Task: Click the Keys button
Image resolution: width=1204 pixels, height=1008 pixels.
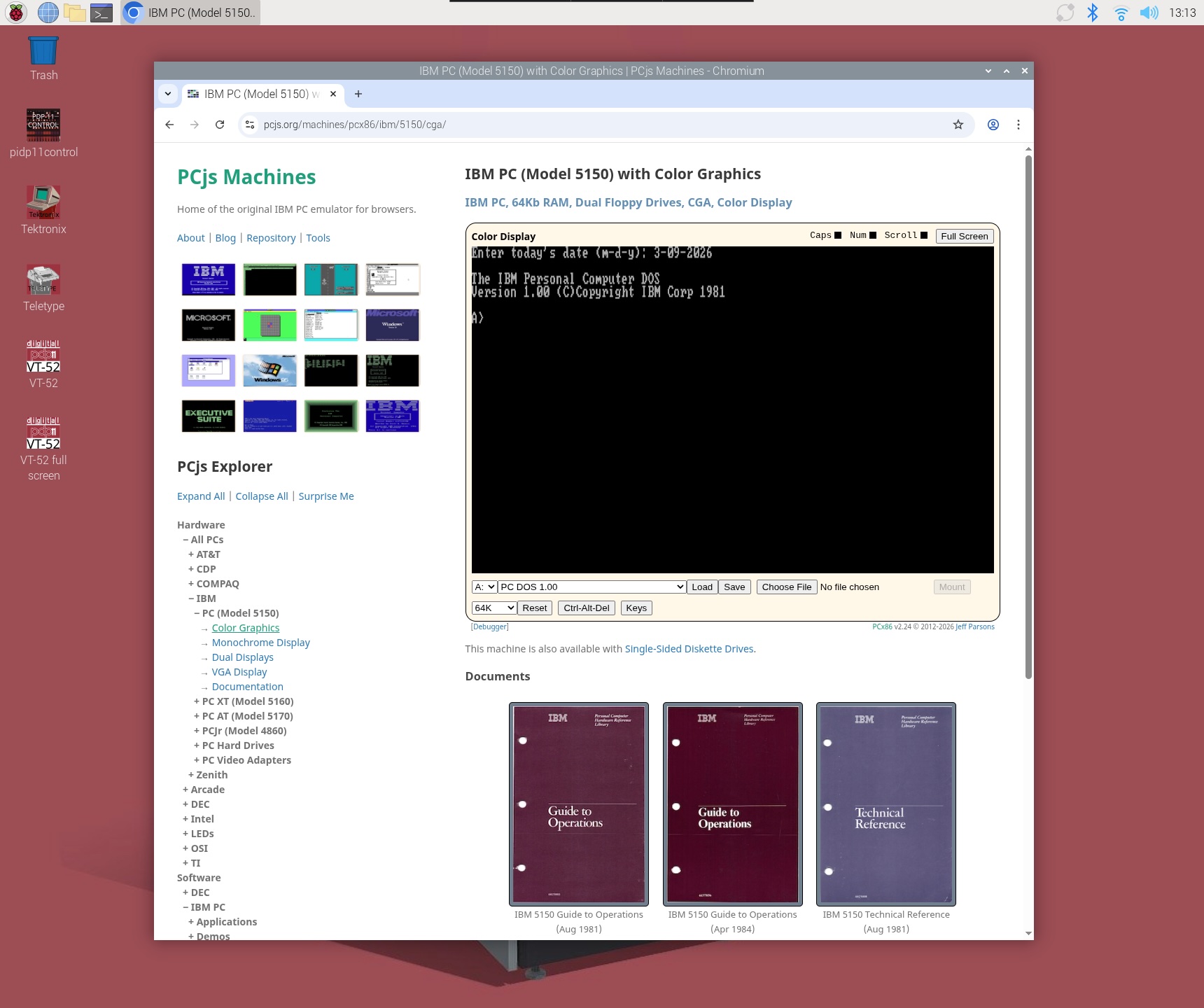Action: [636, 608]
